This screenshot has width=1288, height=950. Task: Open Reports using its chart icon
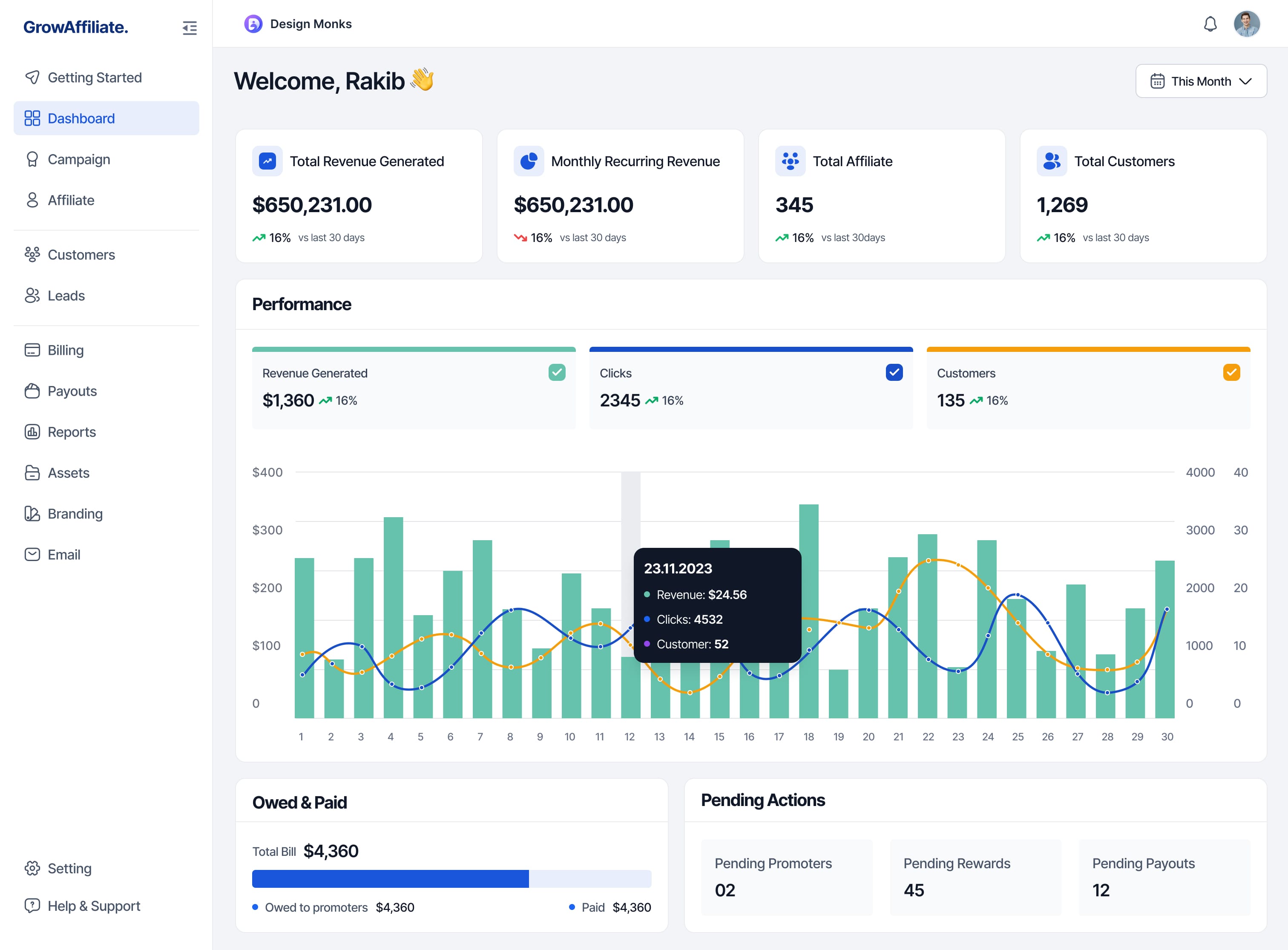(32, 432)
